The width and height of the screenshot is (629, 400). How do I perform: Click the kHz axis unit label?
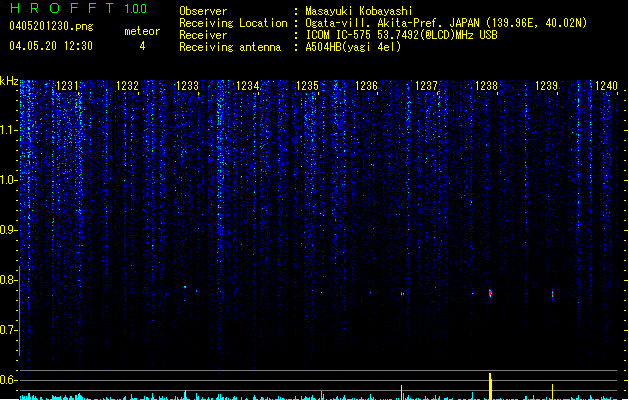coord(9,81)
